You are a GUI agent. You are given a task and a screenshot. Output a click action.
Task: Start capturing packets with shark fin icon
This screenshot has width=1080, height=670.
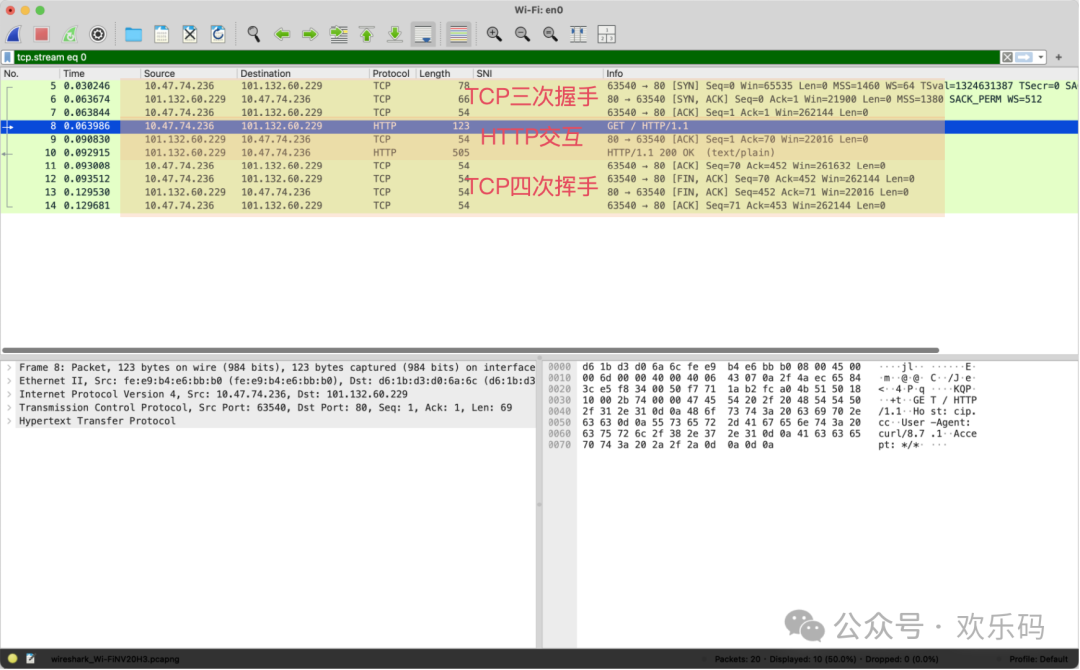click(14, 34)
